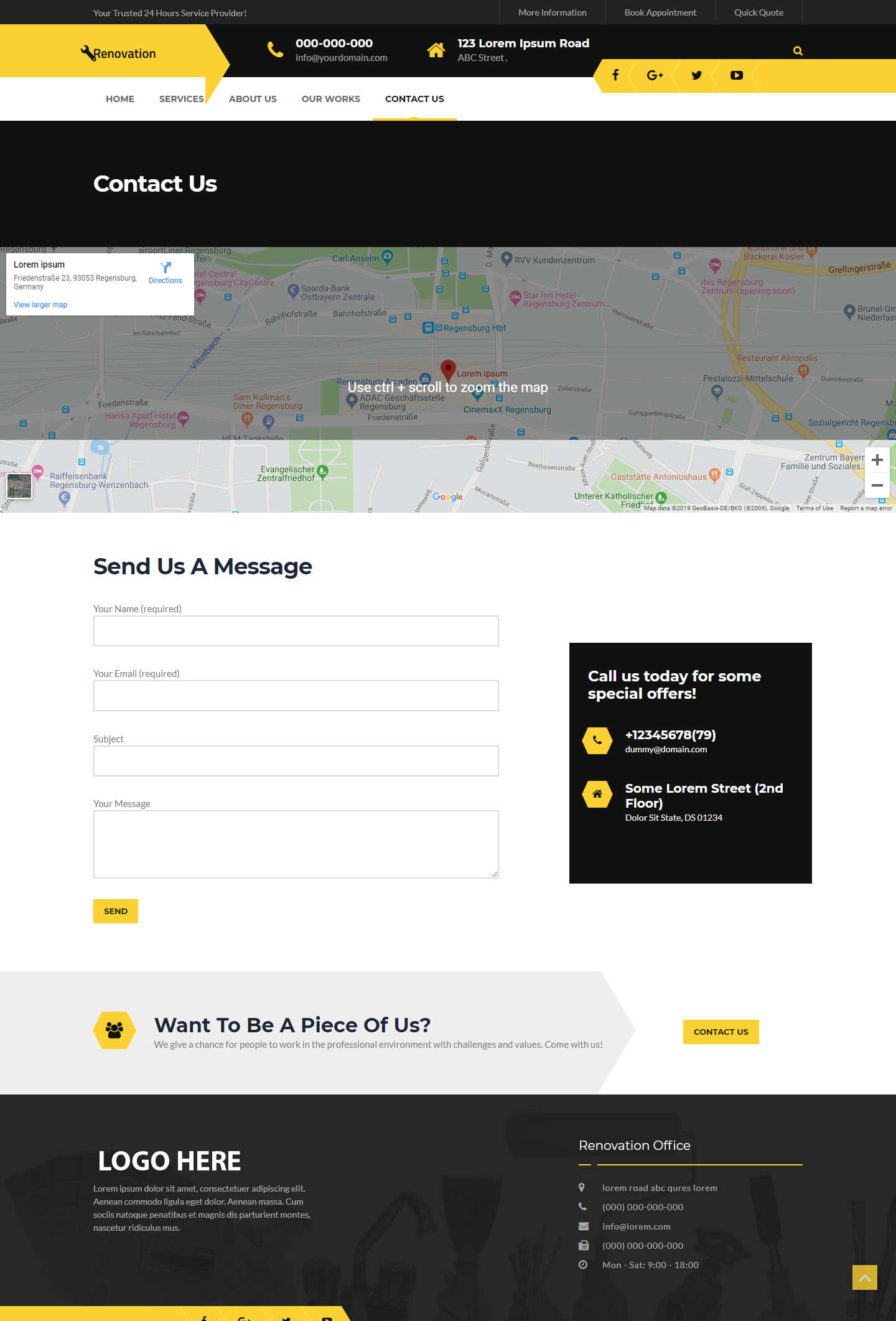Focus the Your Name input field
This screenshot has height=1321, width=896.
(296, 631)
